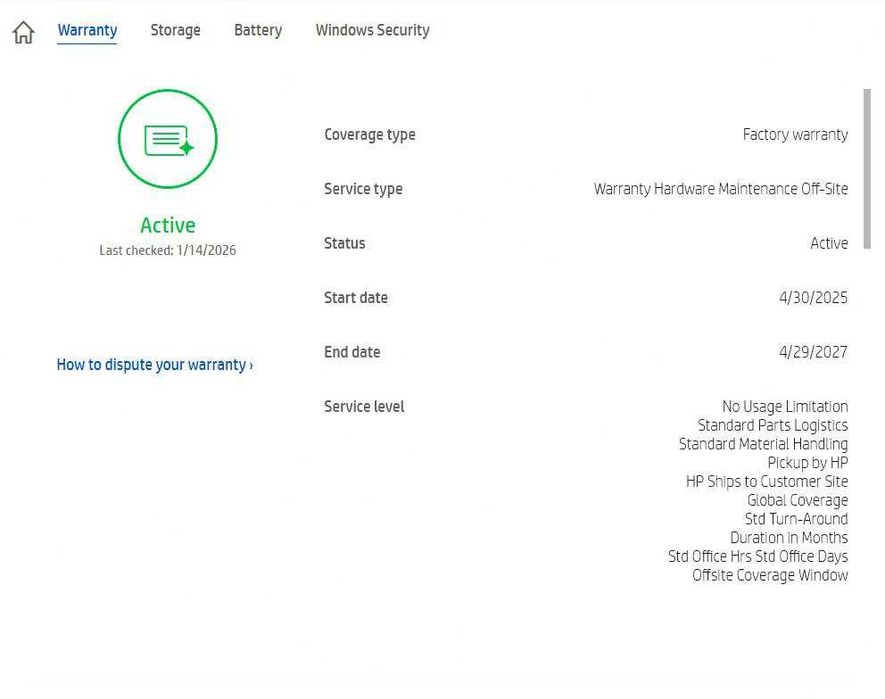Viewport: 885px width, 699px height.
Task: Select the Standard Parts Logistics line
Action: tap(773, 425)
